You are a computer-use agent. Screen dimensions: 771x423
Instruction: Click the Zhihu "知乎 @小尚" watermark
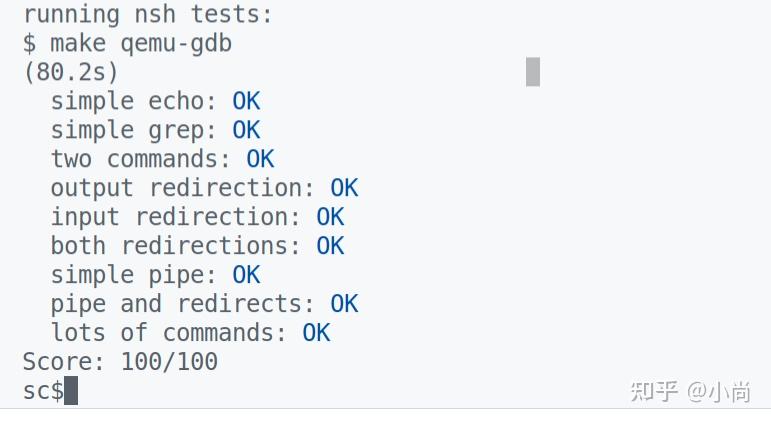690,392
